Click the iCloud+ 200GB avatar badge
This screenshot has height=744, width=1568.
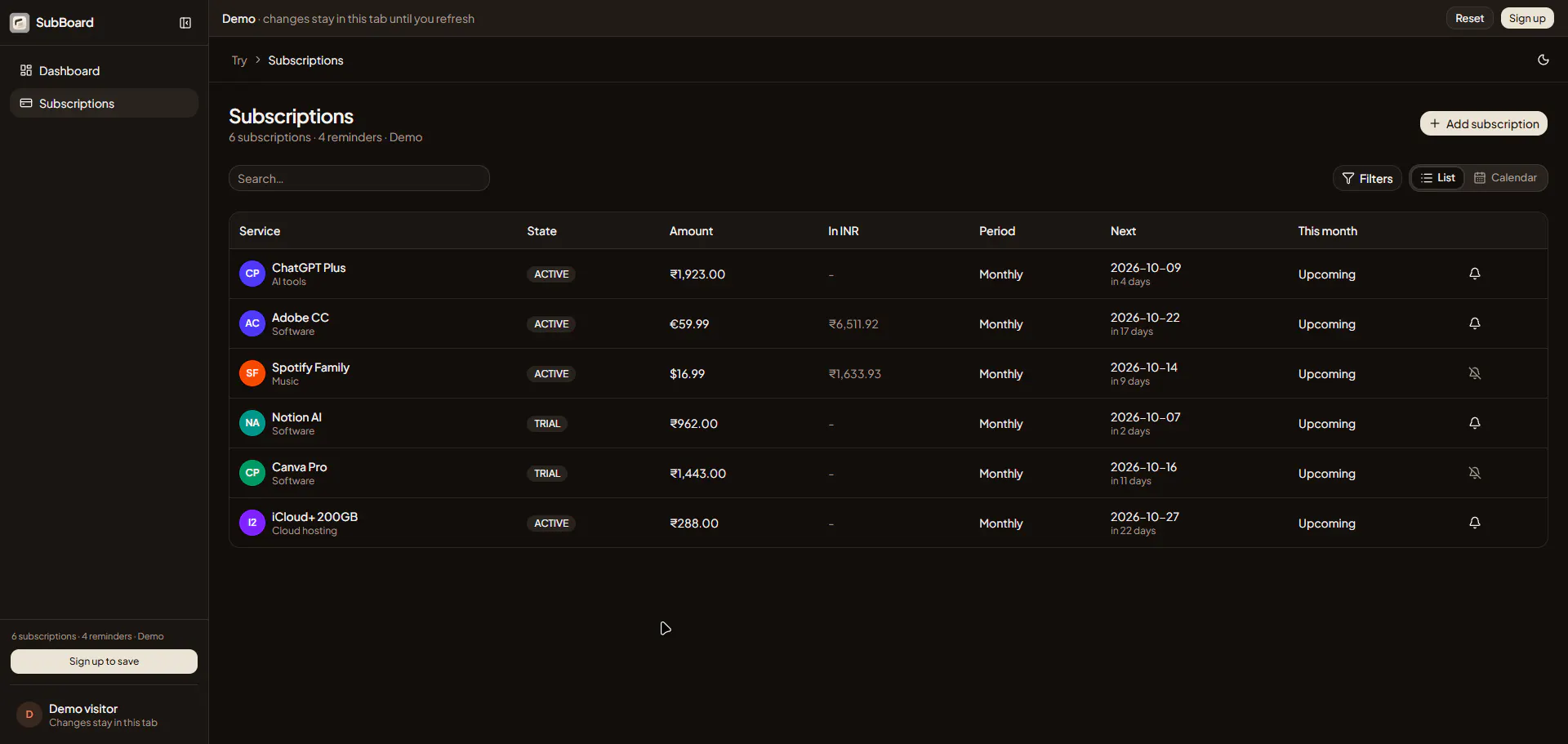coord(252,523)
